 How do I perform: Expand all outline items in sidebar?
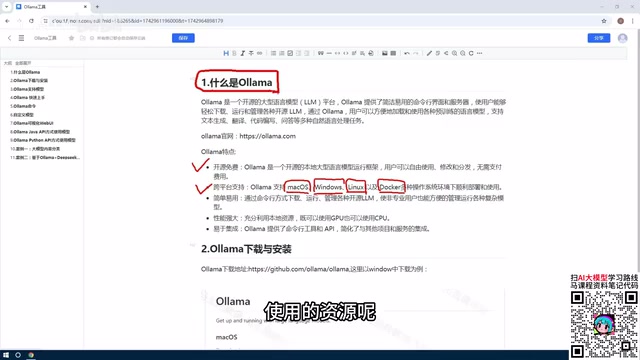click(23, 63)
